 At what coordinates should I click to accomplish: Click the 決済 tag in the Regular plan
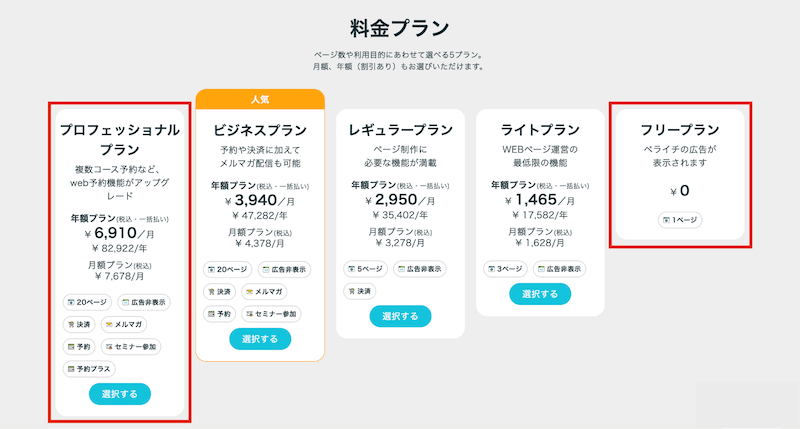pyautogui.click(x=358, y=291)
